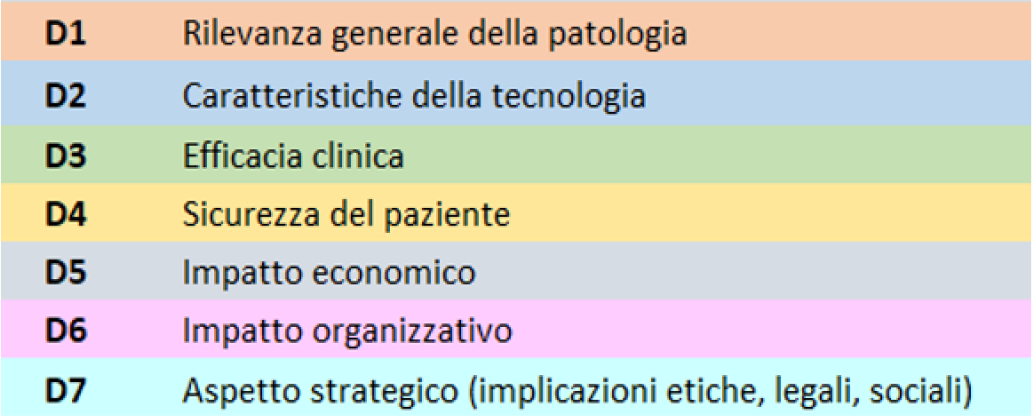Click the D5 row code
The image size is (1032, 416).
(65, 272)
